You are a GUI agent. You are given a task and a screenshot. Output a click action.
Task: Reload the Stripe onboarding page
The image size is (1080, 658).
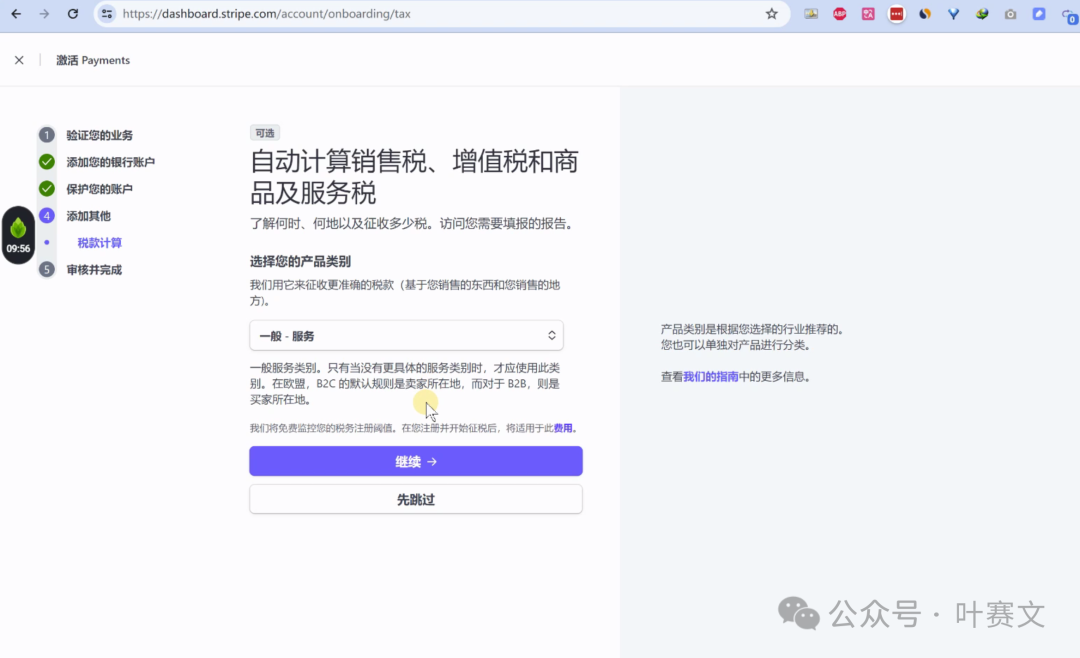73,14
